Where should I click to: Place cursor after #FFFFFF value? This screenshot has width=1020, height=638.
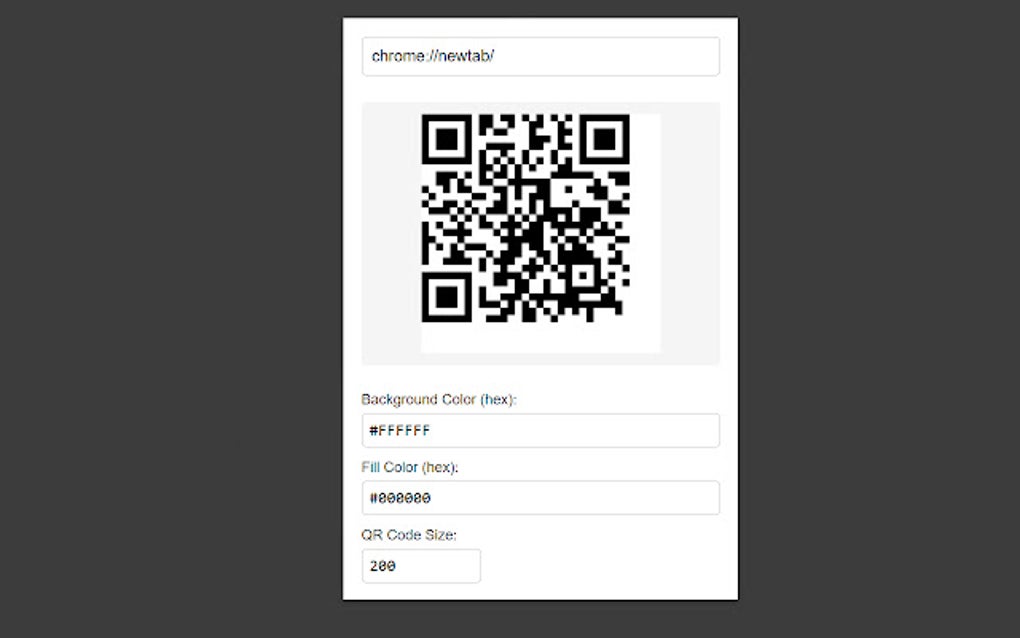tap(431, 431)
